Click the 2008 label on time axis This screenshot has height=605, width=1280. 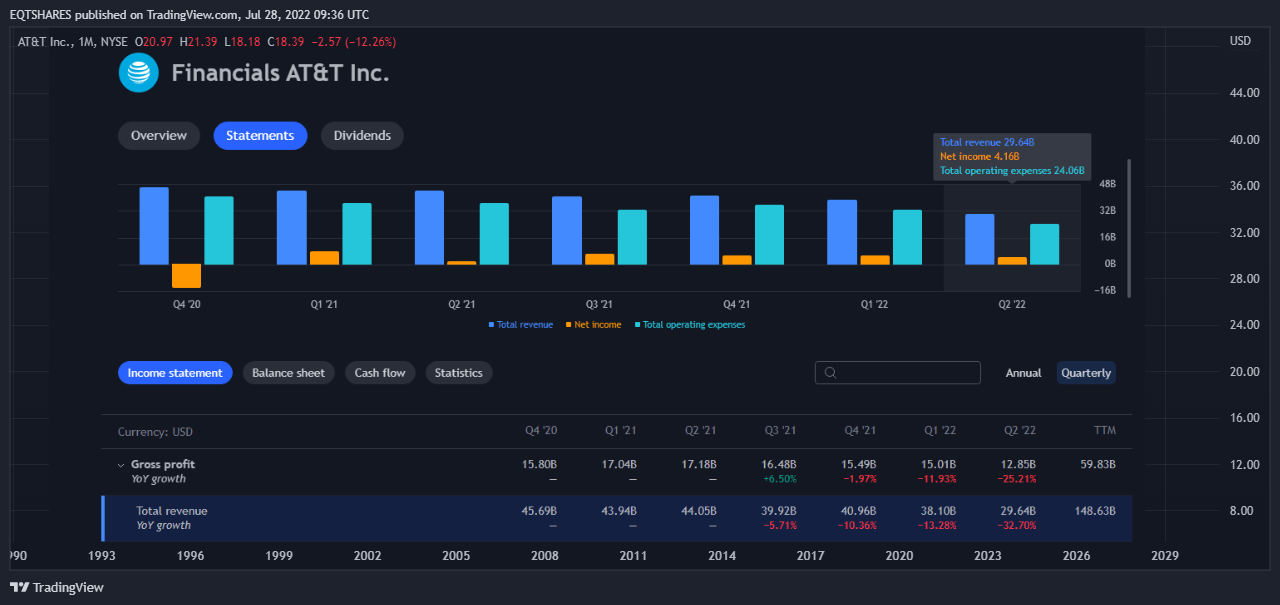(x=545, y=554)
